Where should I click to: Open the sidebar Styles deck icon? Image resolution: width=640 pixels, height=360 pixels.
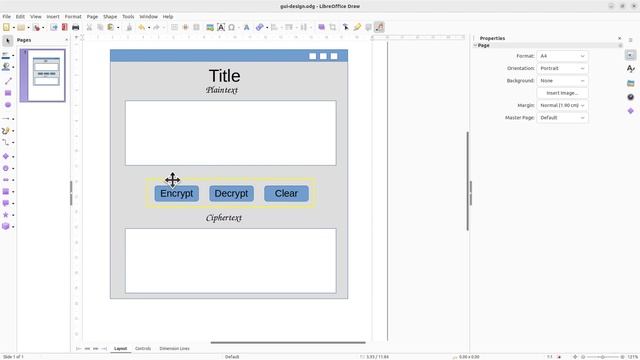click(630, 69)
